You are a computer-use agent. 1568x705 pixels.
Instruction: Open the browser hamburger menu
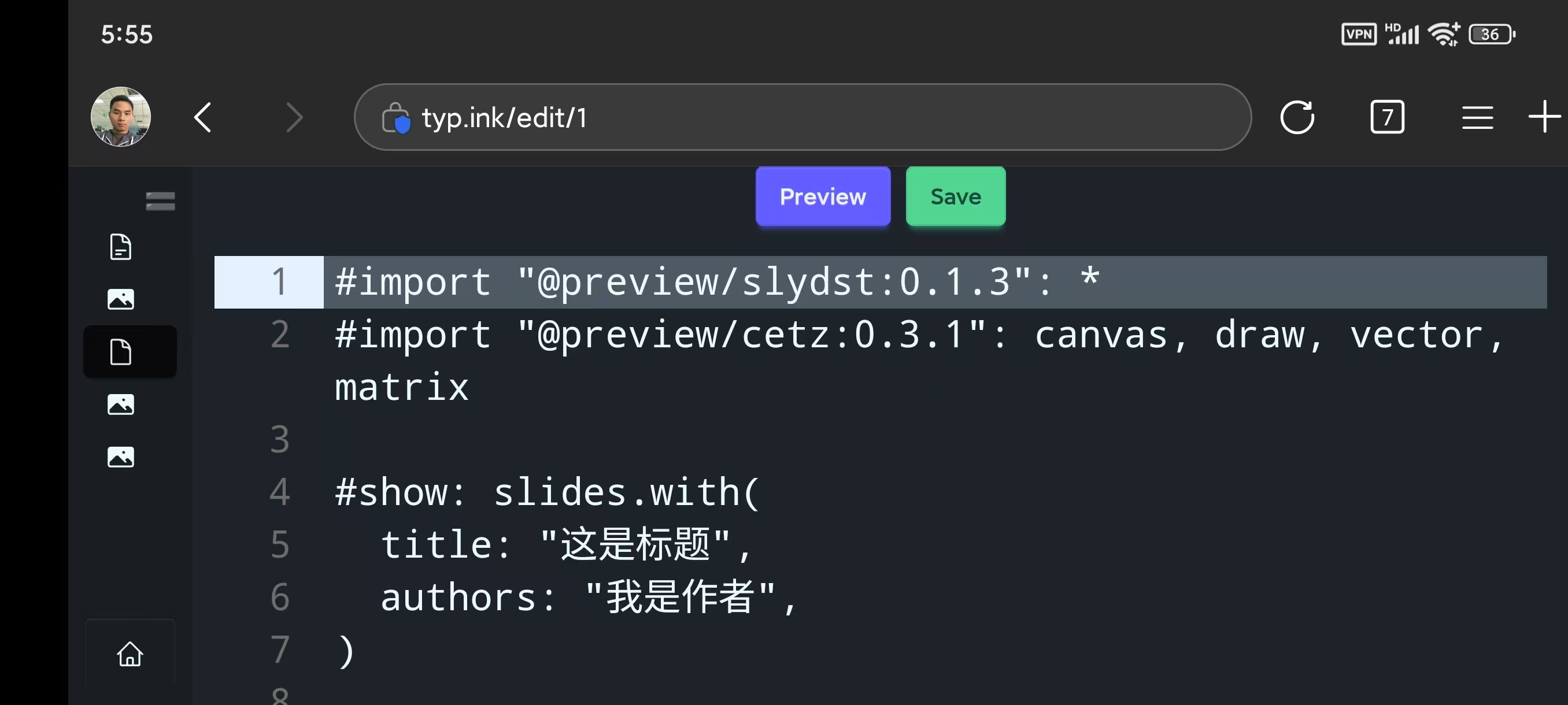(1477, 117)
